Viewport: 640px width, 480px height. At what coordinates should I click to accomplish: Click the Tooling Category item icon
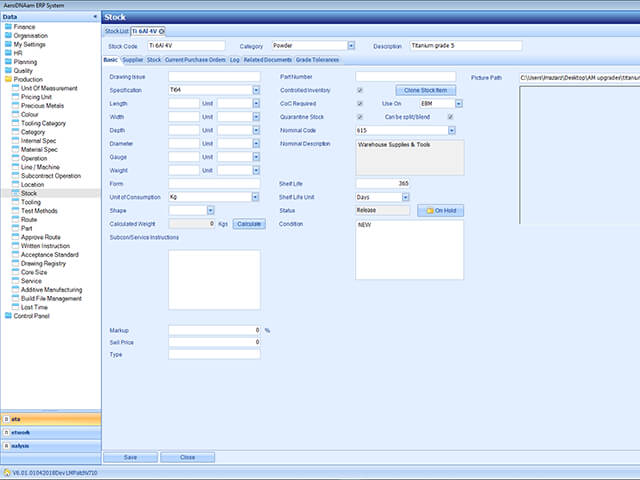point(16,123)
